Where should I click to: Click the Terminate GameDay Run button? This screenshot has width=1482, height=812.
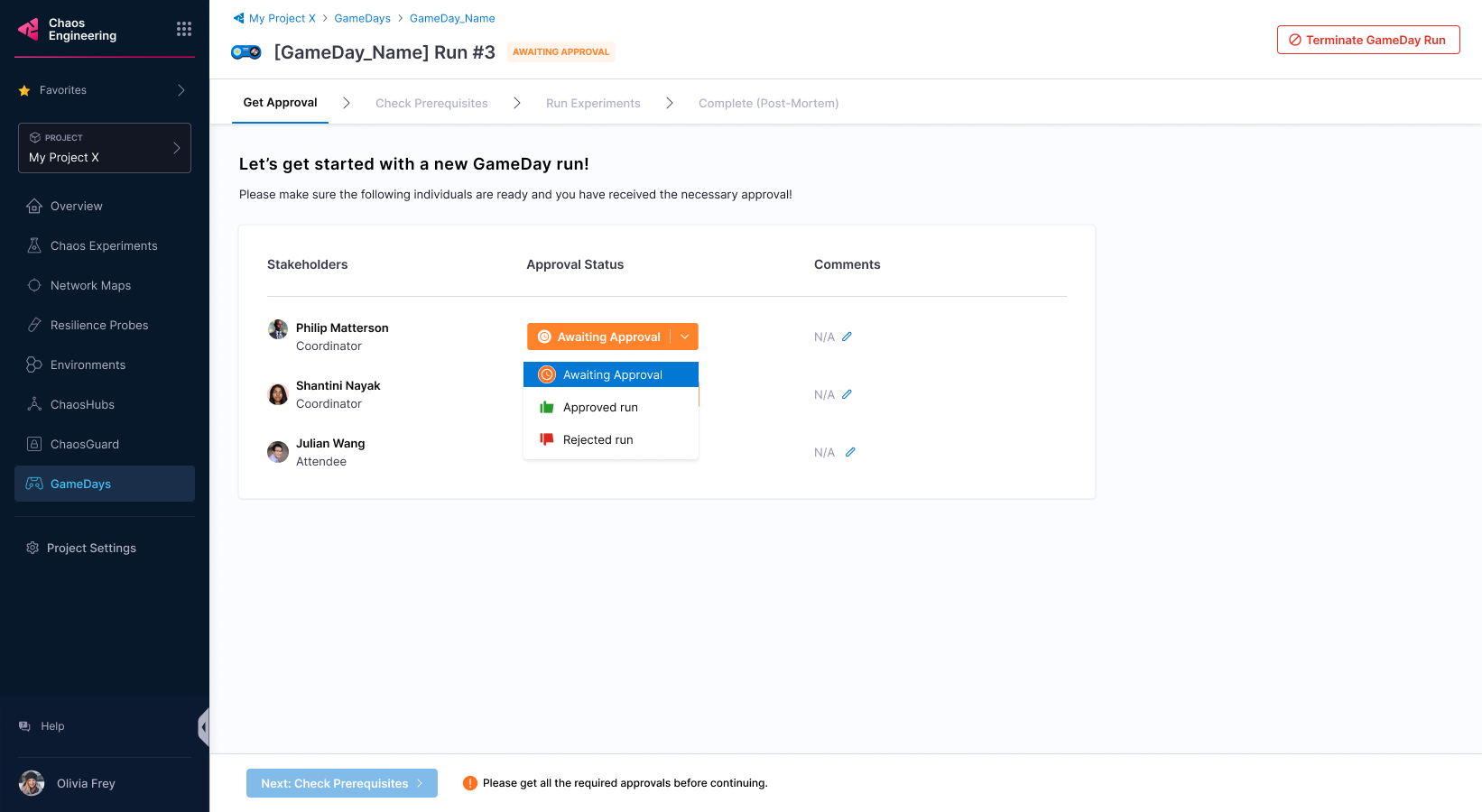1367,40
